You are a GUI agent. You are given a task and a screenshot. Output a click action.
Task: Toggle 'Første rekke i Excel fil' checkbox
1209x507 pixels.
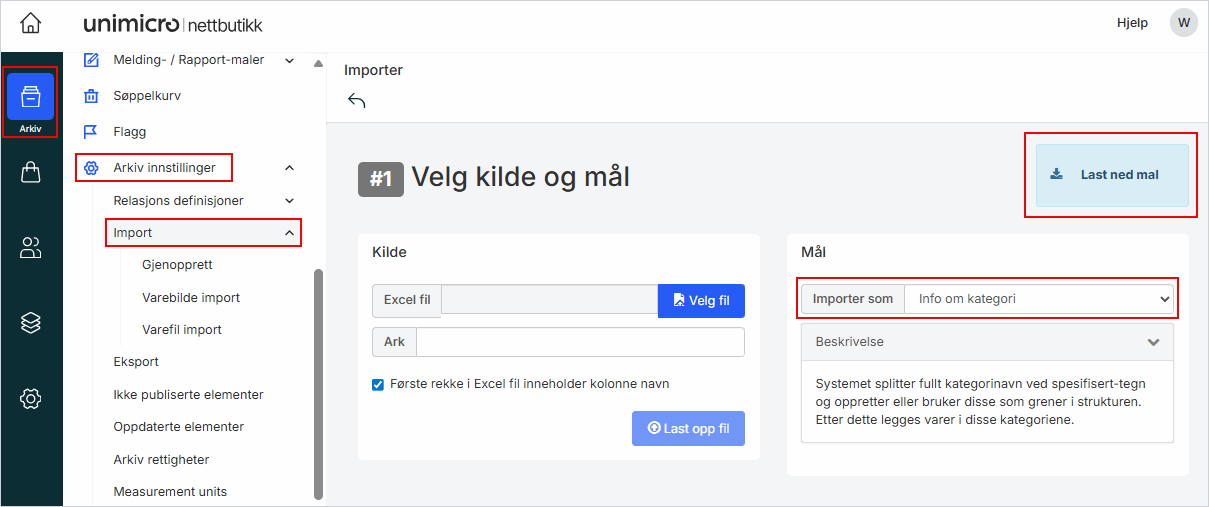pyautogui.click(x=378, y=384)
